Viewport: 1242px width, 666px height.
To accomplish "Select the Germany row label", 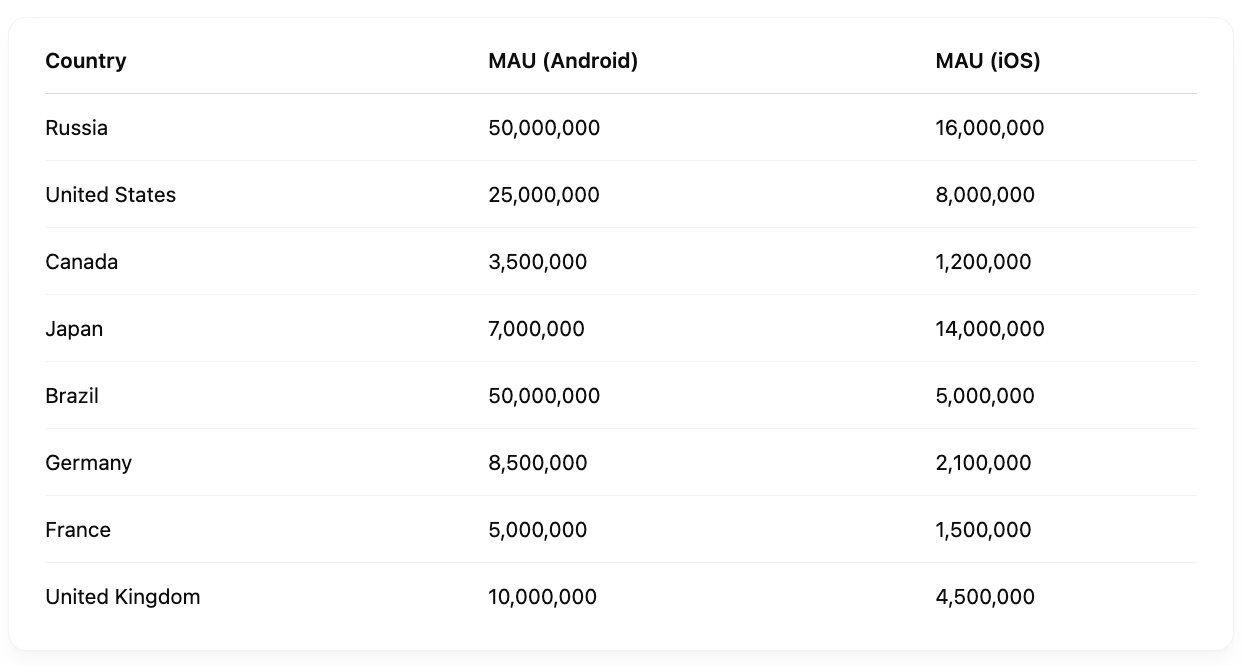I will tap(89, 463).
